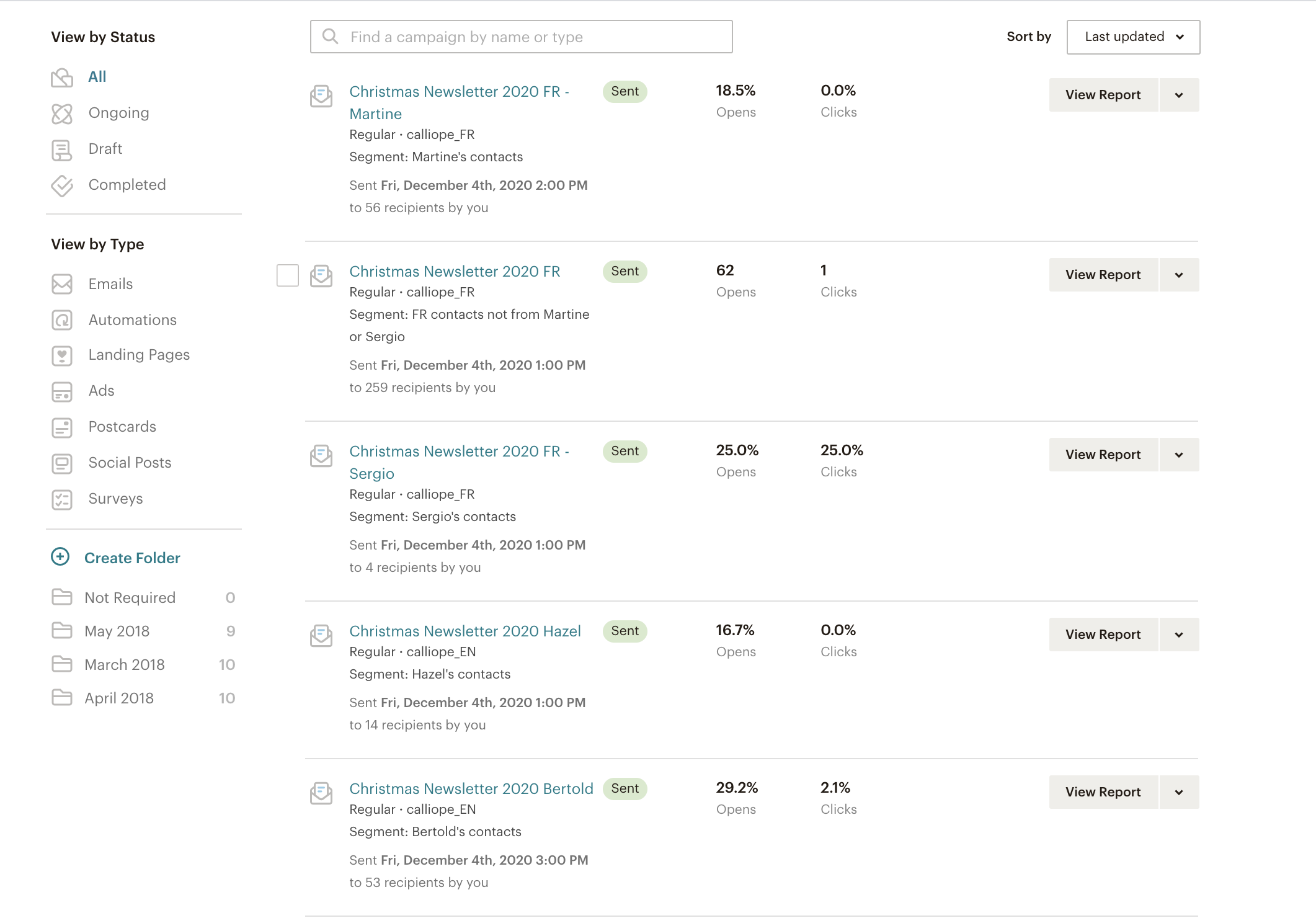The height and width of the screenshot is (918, 1316).
Task: Open the Christmas Newsletter 2020 Hazel campaign
Action: coord(465,631)
